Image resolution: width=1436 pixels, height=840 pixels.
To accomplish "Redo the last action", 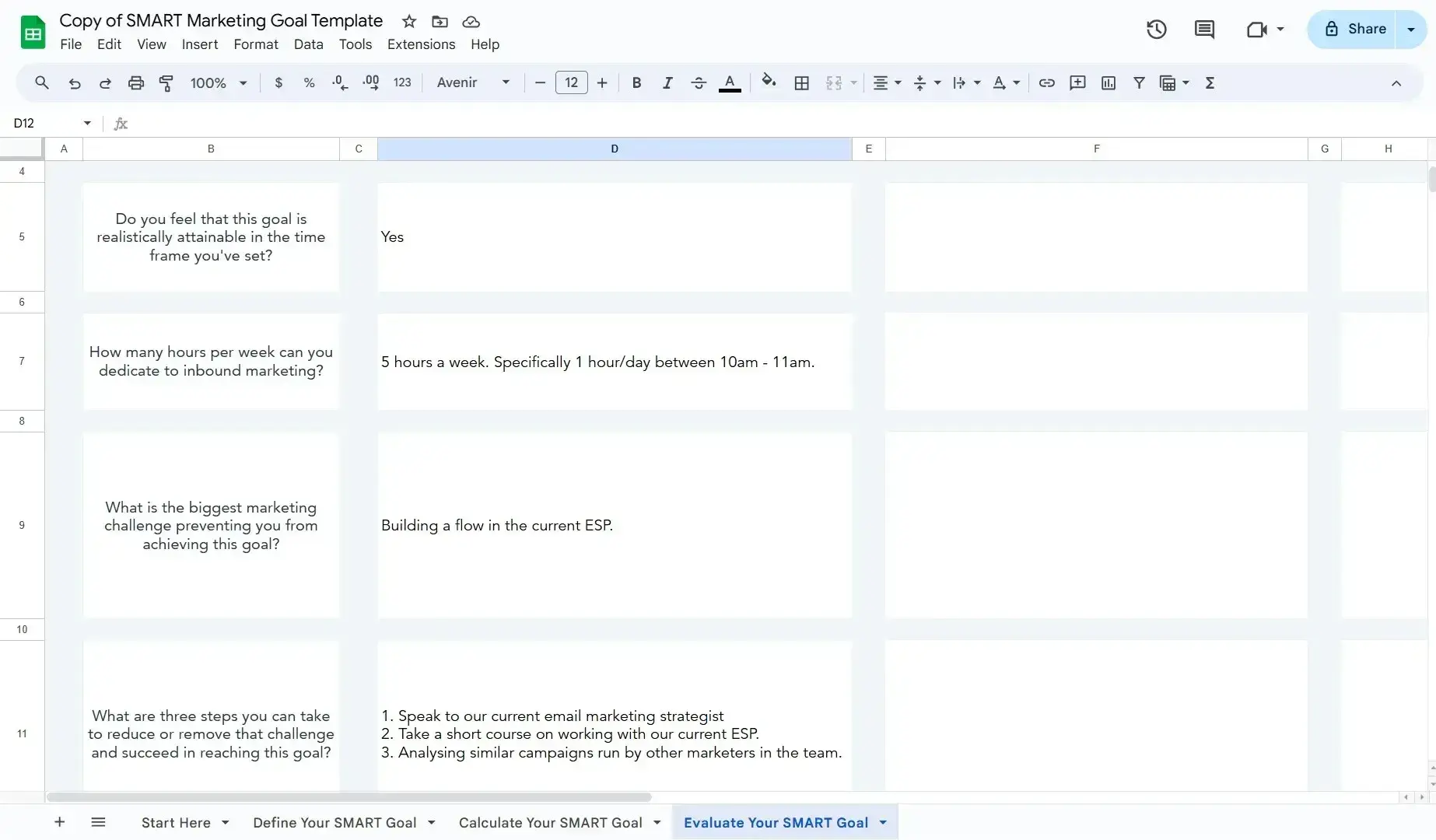I will 105,83.
